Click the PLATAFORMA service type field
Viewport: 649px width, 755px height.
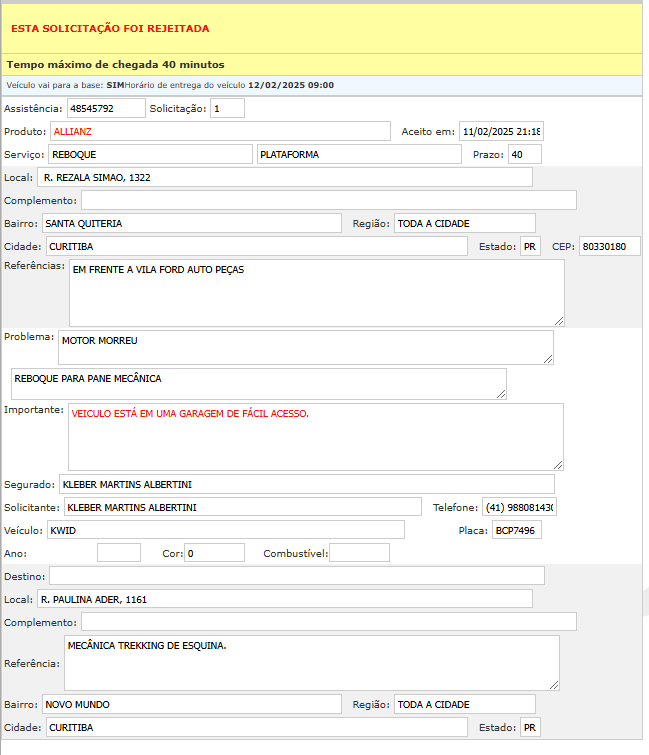[359, 154]
